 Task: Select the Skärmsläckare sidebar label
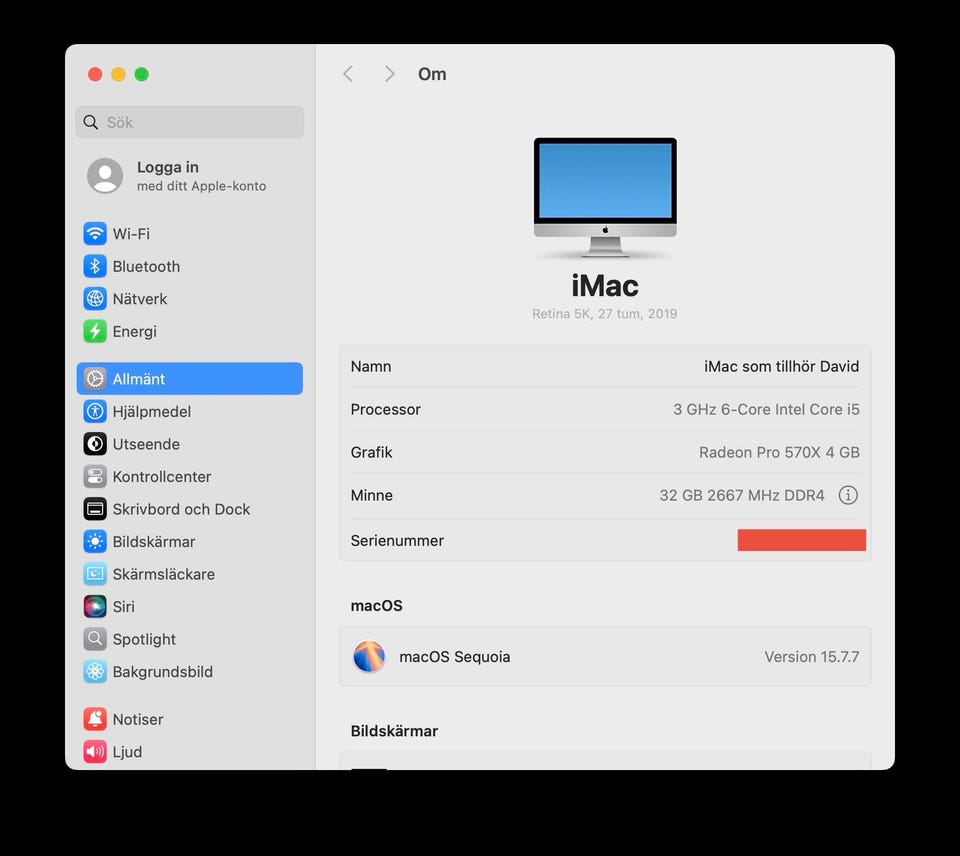tap(163, 573)
